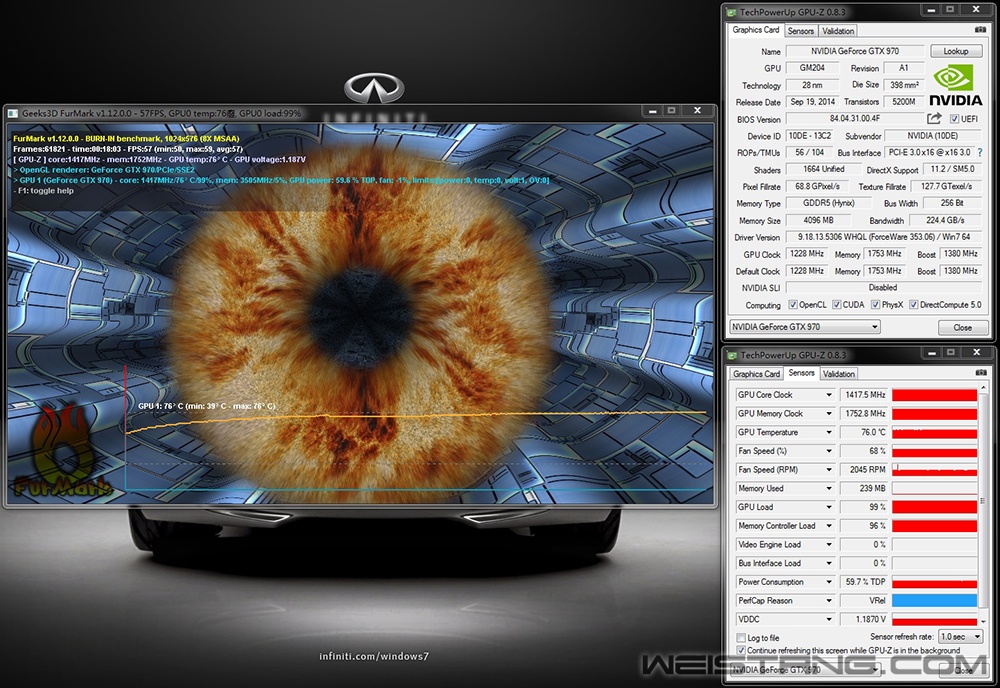Click the GPU-Z title bar icon of Sensors window
1000x688 pixels.
(731, 355)
